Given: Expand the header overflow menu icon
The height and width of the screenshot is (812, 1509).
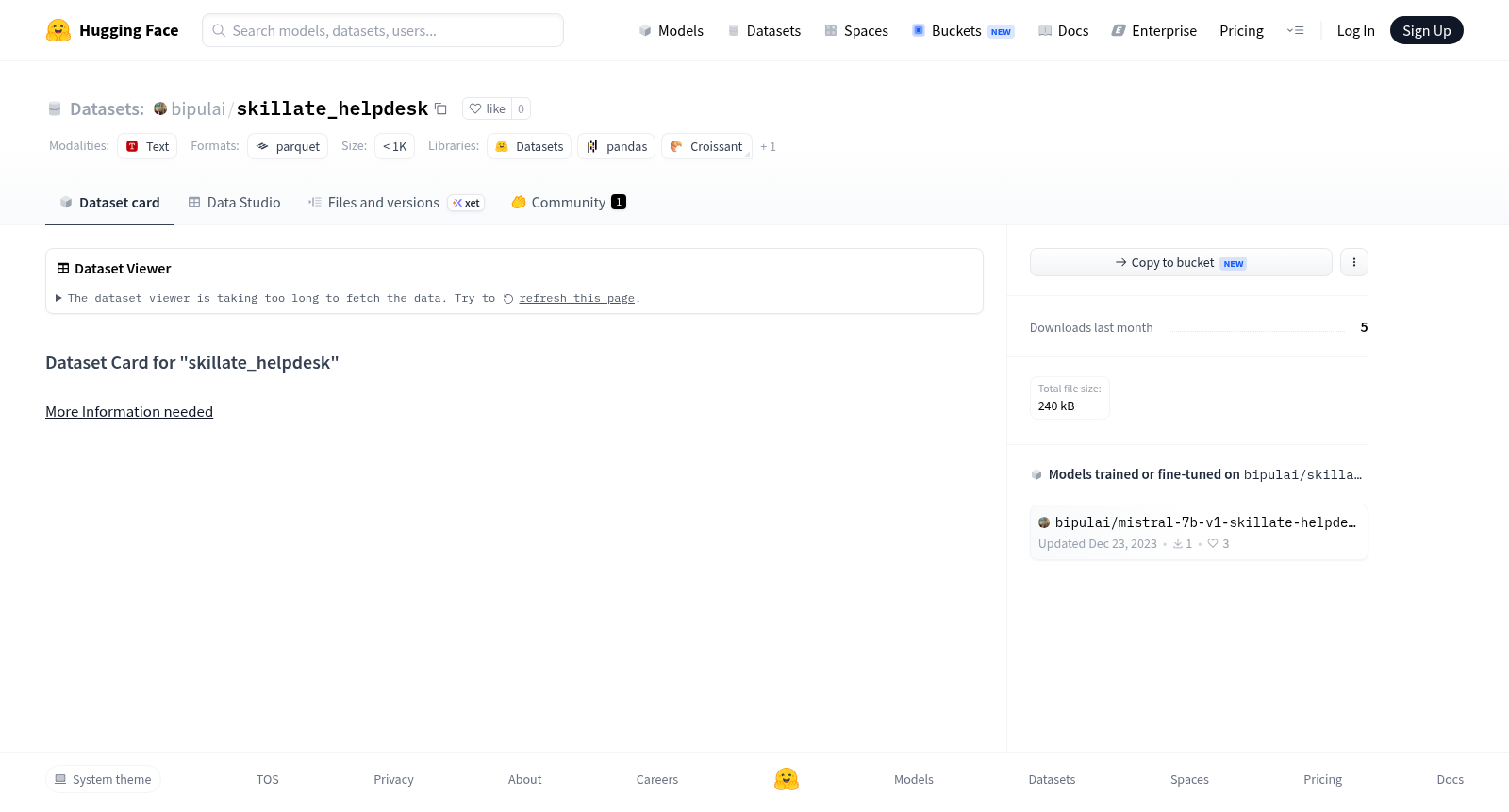Looking at the screenshot, I should (x=1295, y=30).
